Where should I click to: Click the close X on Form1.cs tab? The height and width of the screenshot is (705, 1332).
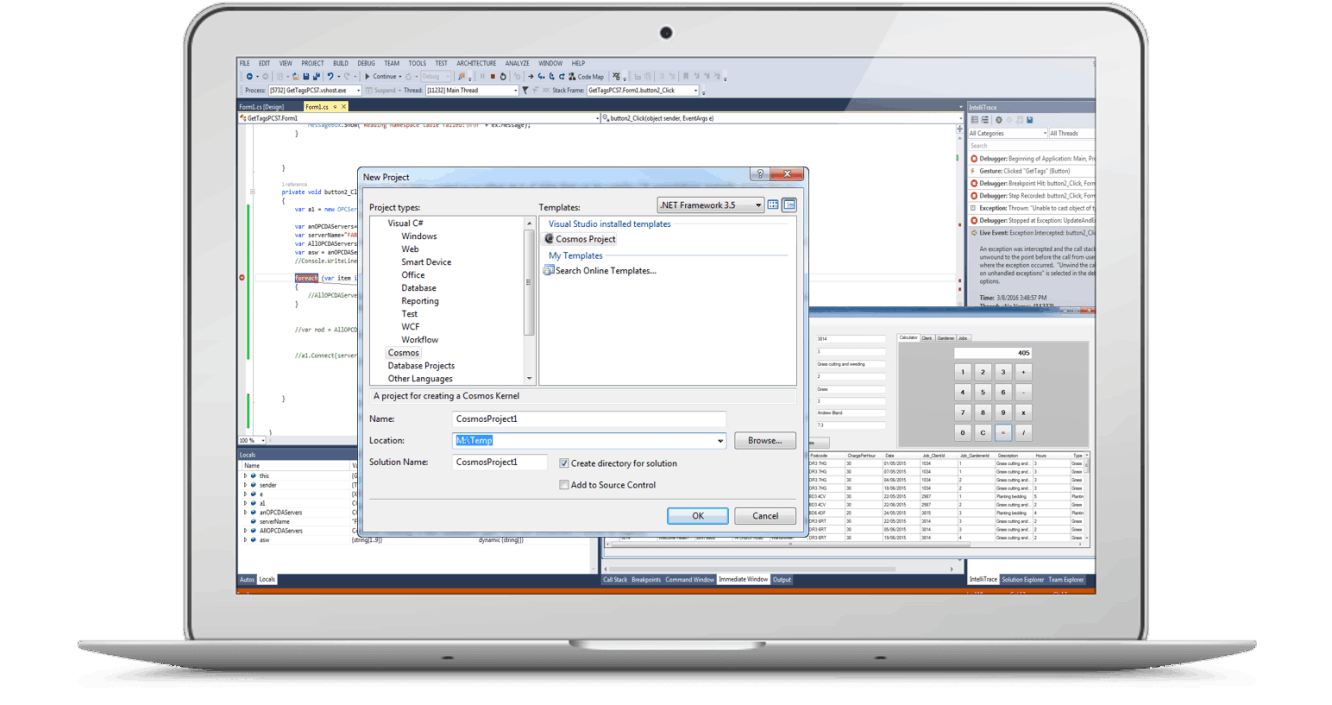(x=343, y=106)
